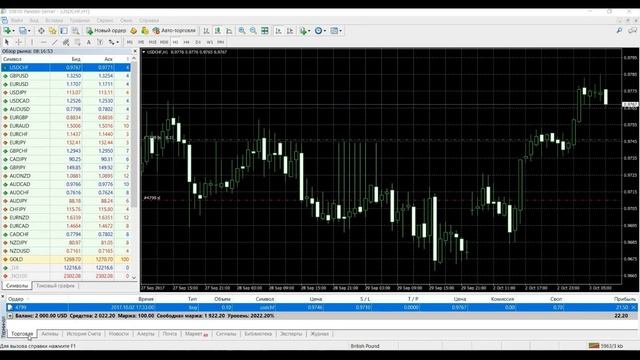Expand the profiles dropdown arrow
This screenshot has height=360, width=640.
(29, 31)
